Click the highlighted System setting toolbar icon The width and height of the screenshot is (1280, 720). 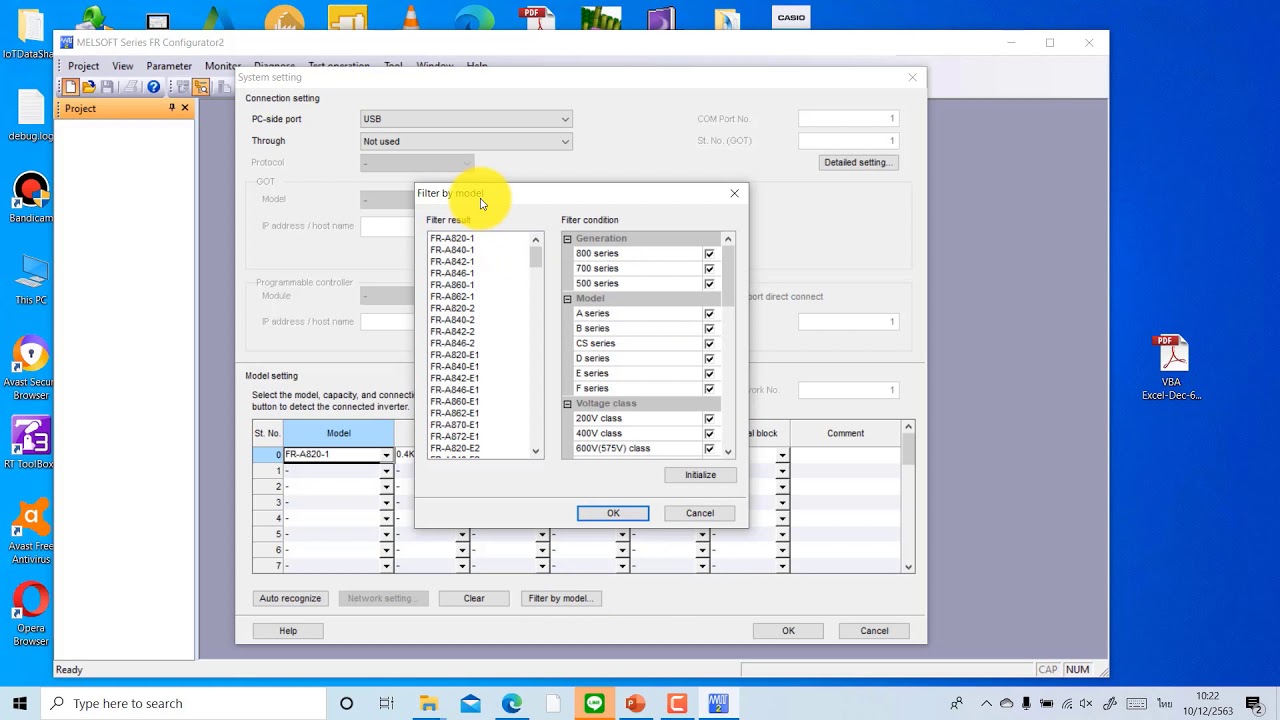click(201, 88)
